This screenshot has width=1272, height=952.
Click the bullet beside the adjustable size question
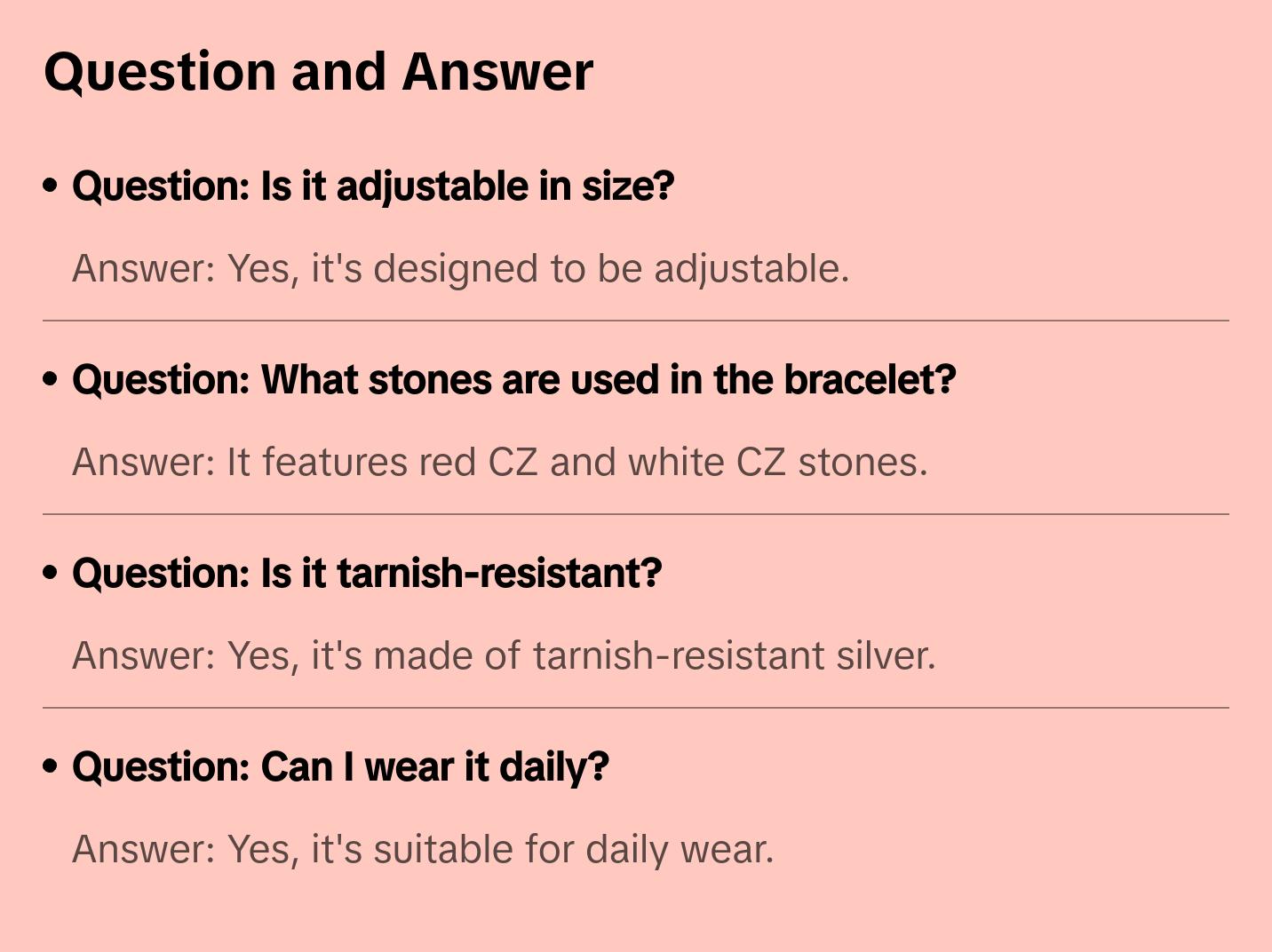(51, 186)
